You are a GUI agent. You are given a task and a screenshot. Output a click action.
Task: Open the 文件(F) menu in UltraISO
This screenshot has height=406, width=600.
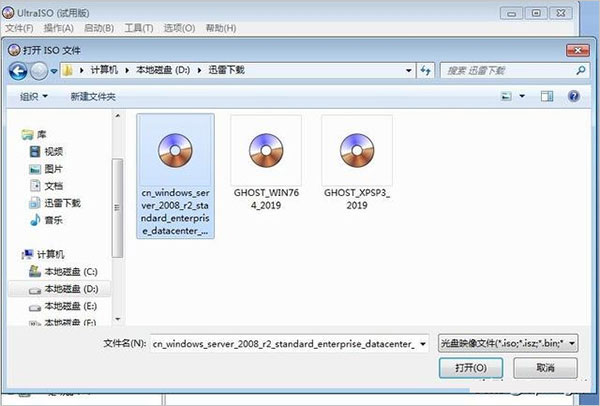[19, 28]
